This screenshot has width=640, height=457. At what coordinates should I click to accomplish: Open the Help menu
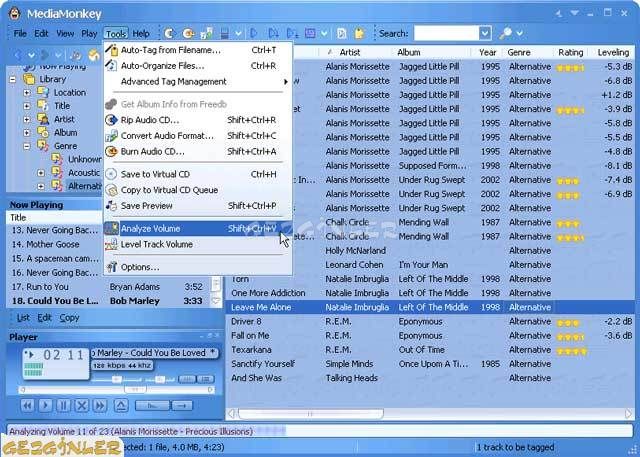(x=141, y=33)
